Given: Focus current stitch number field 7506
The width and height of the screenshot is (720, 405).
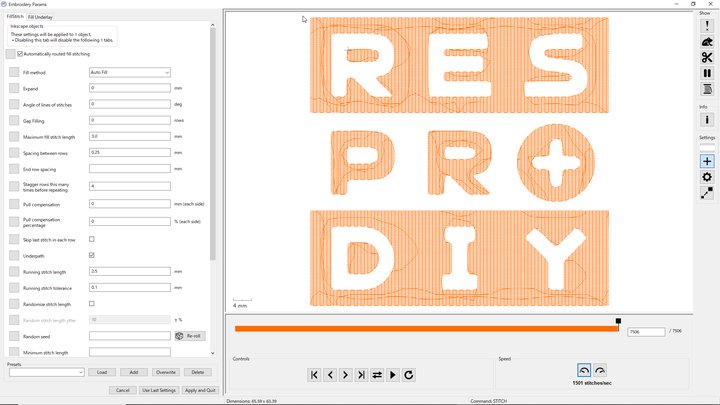Looking at the screenshot, I should tap(646, 332).
